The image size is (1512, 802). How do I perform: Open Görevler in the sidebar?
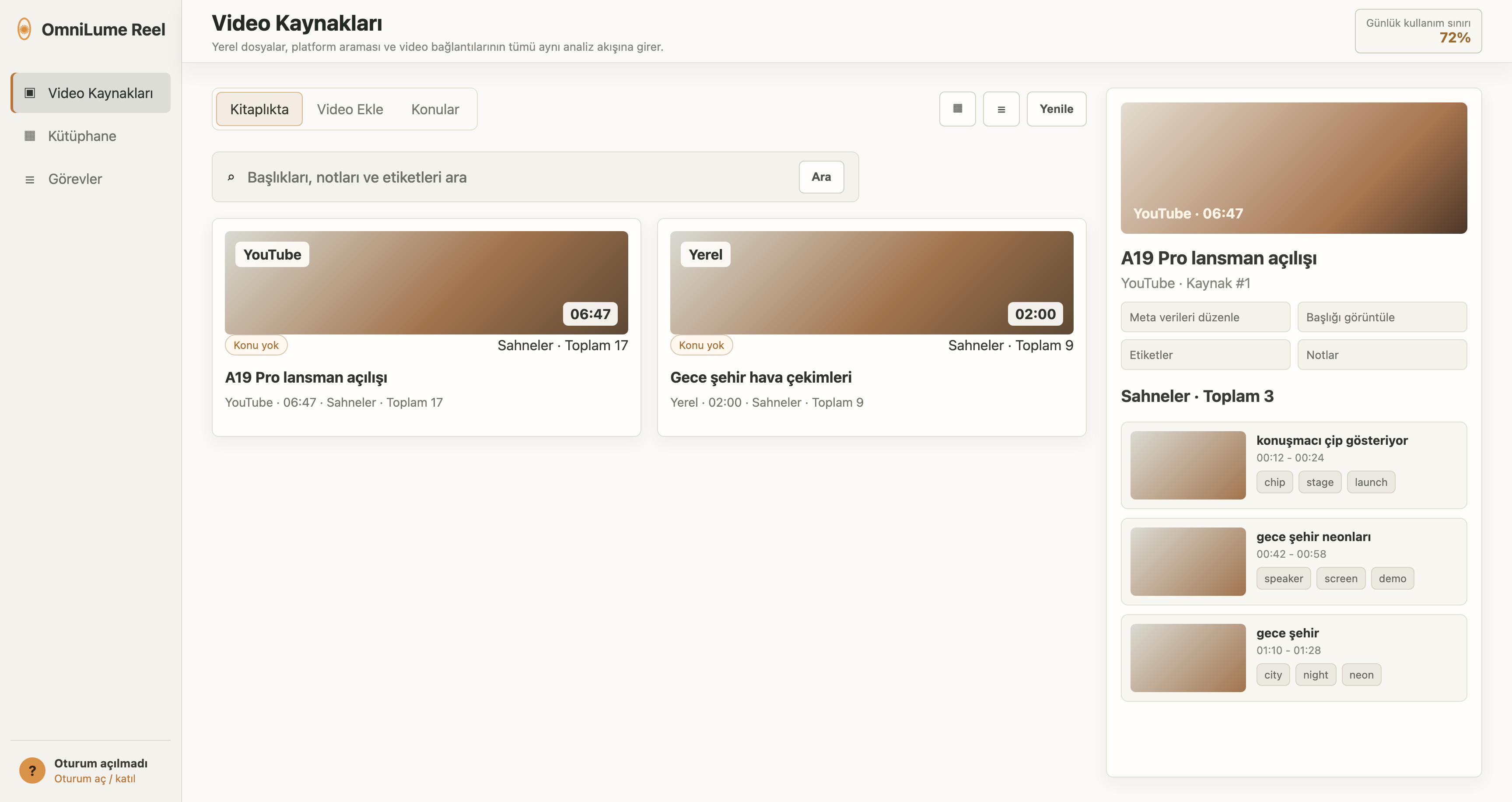pyautogui.click(x=91, y=179)
